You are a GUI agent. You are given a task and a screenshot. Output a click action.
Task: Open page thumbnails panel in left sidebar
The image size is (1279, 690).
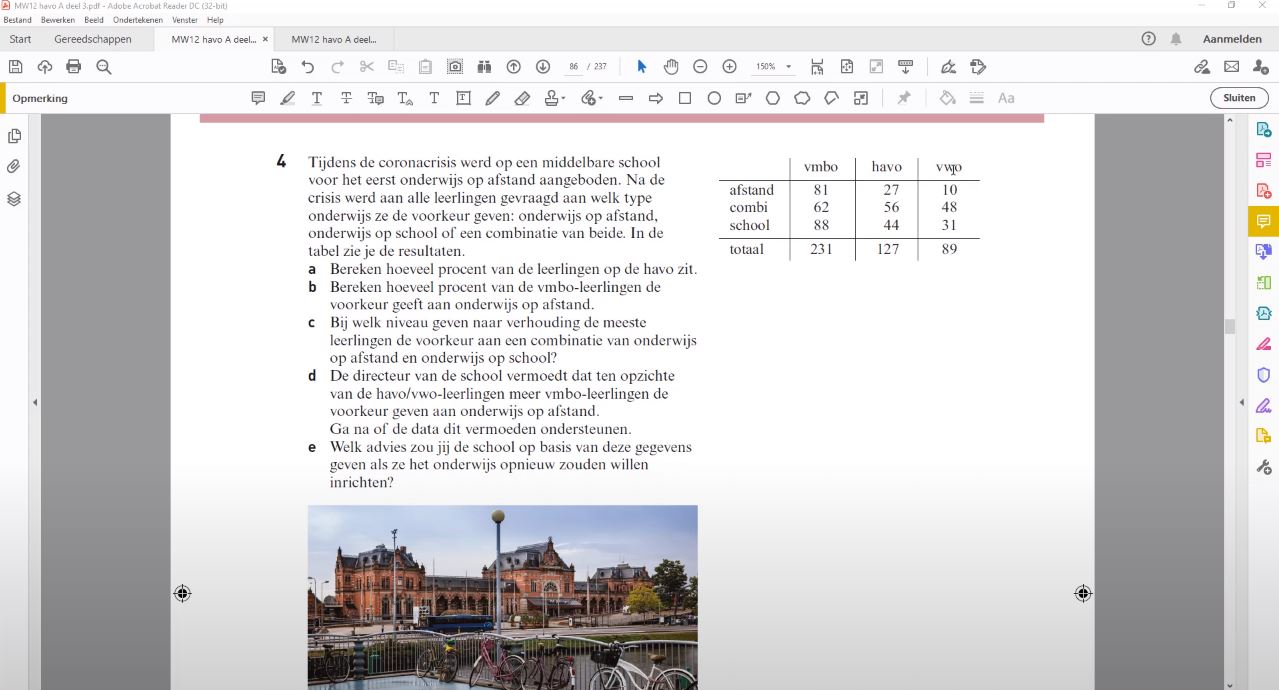pyautogui.click(x=14, y=136)
